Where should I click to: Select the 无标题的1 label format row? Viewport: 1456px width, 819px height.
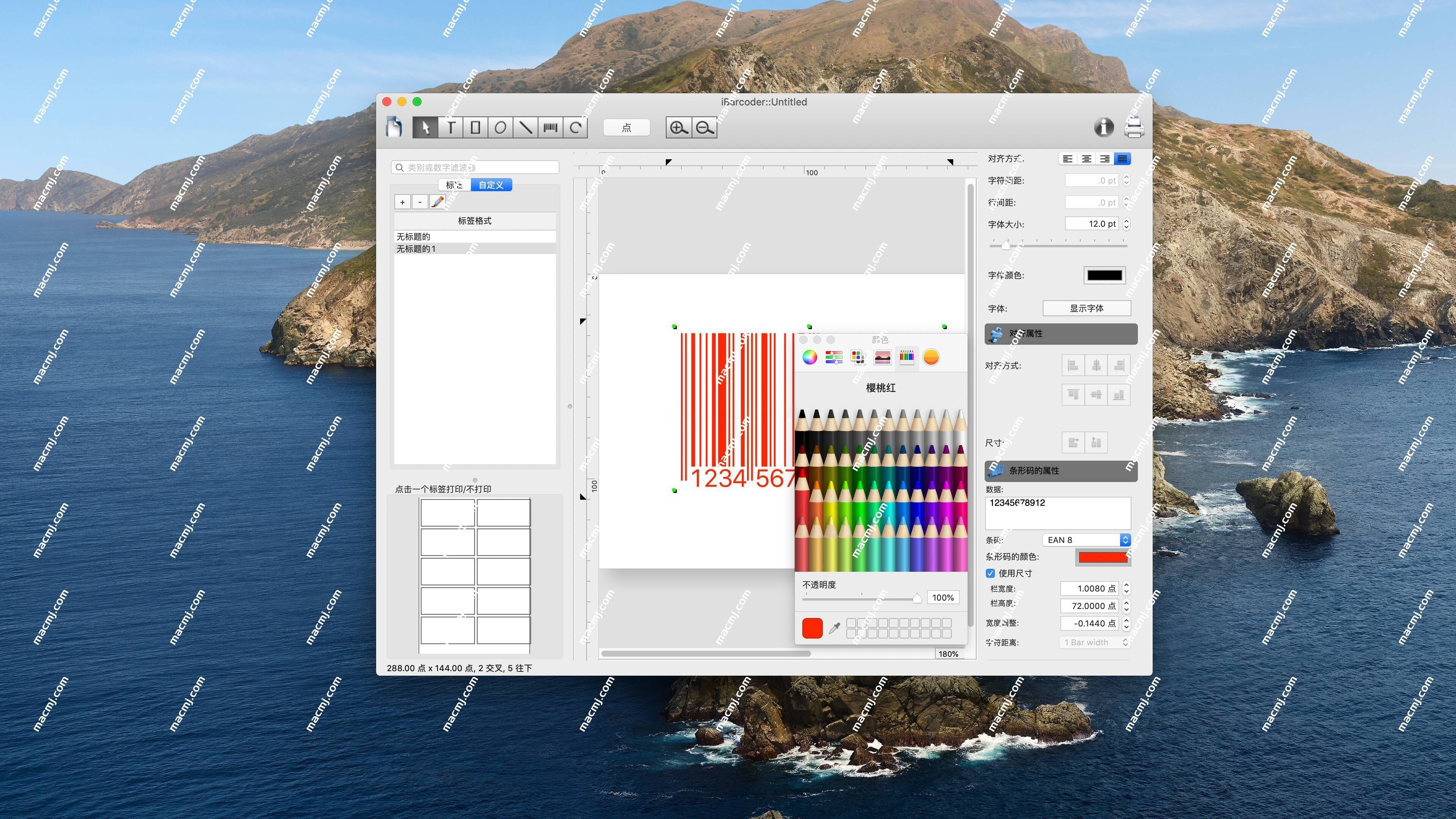[x=475, y=249]
